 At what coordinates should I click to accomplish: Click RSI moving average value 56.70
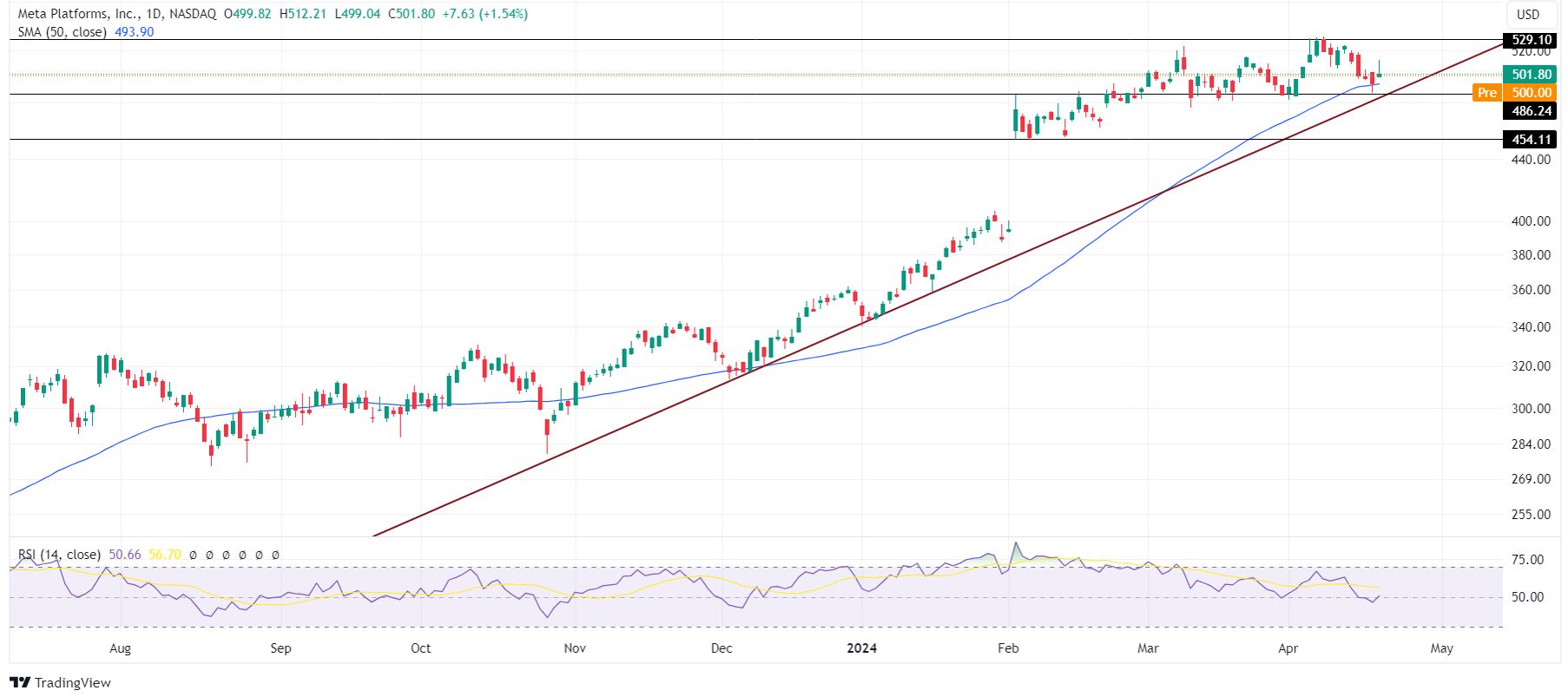click(165, 554)
